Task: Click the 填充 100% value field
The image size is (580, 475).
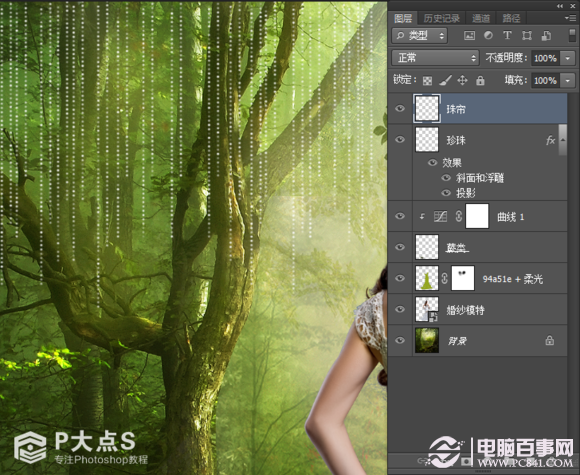Action: click(546, 80)
